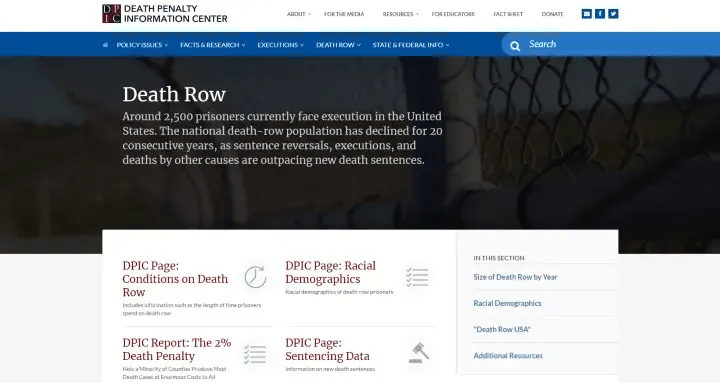Open DPIC Page: Sentencing Data

tap(327, 349)
